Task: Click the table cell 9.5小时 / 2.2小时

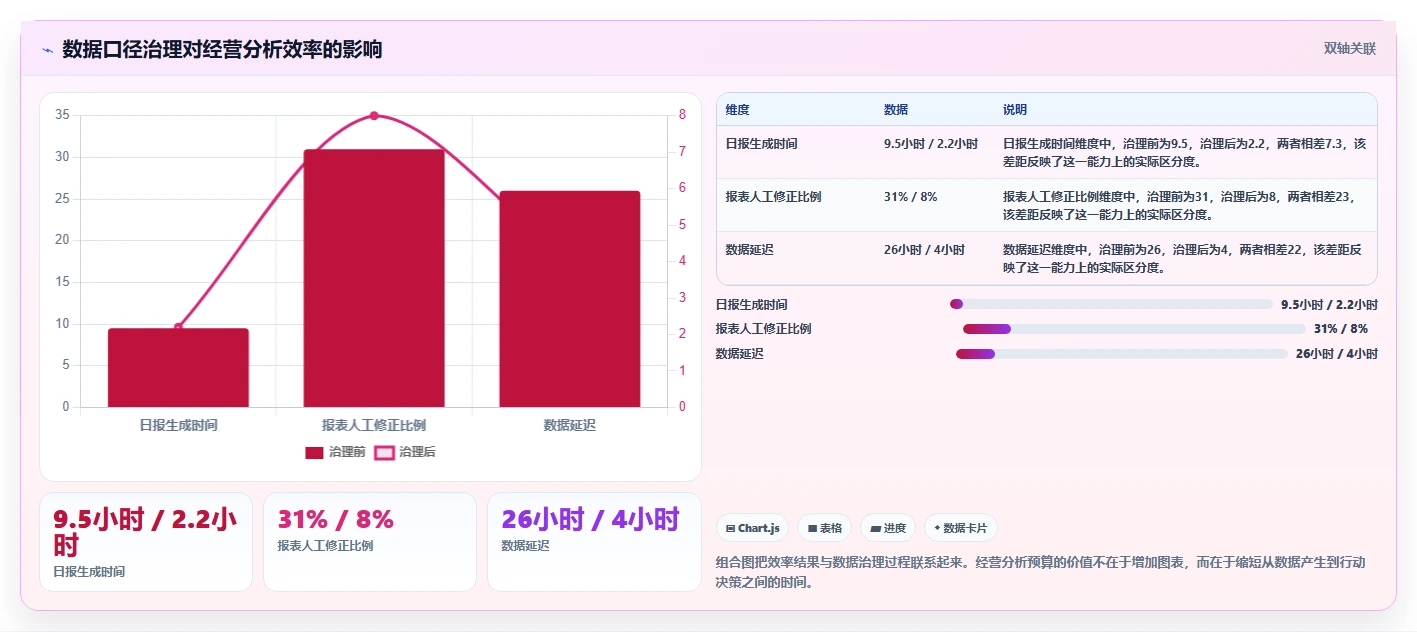Action: point(931,144)
